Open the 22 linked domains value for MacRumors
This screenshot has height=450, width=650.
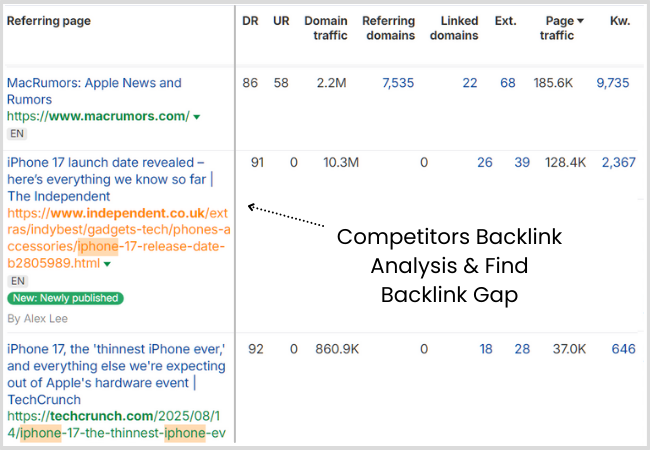click(x=470, y=83)
